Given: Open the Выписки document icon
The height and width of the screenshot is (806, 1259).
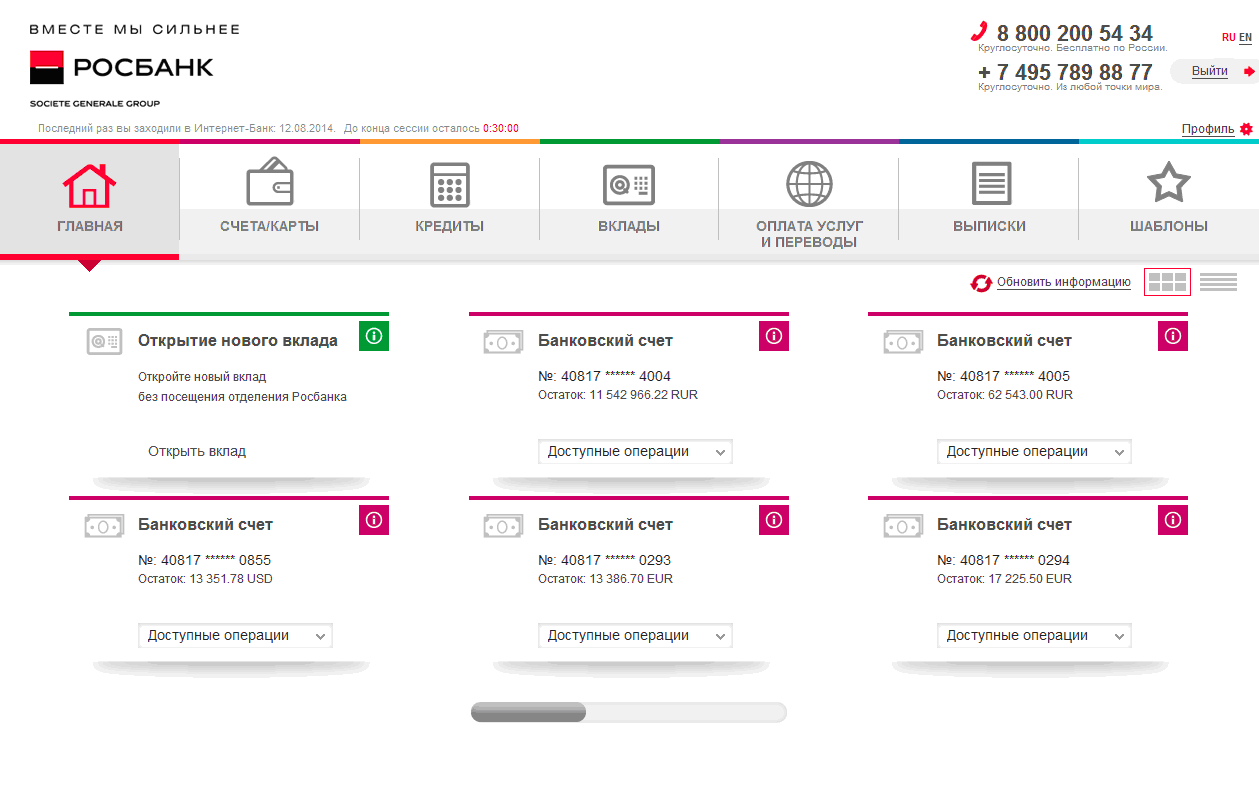Looking at the screenshot, I should click(x=990, y=185).
